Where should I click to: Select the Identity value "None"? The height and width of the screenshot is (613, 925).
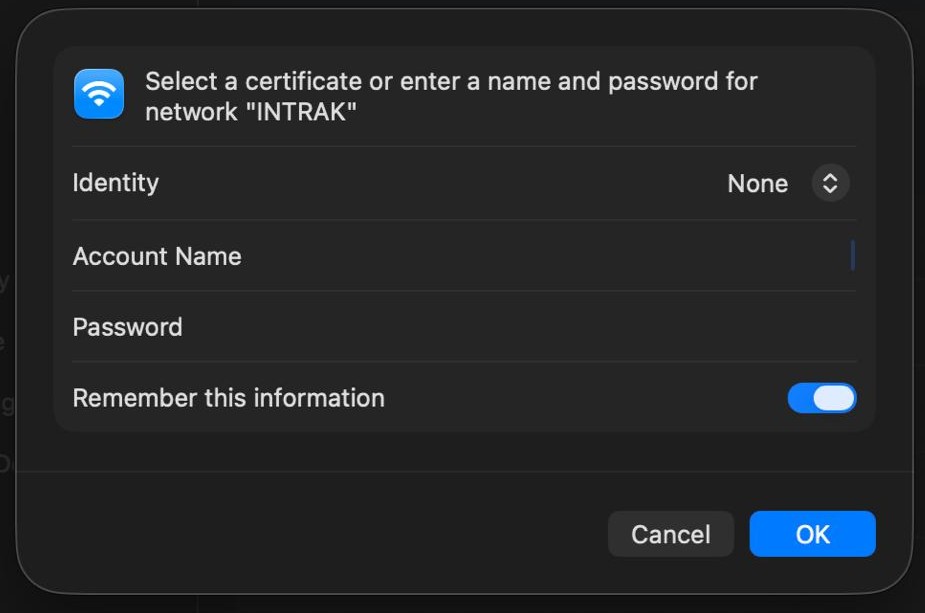[757, 183]
